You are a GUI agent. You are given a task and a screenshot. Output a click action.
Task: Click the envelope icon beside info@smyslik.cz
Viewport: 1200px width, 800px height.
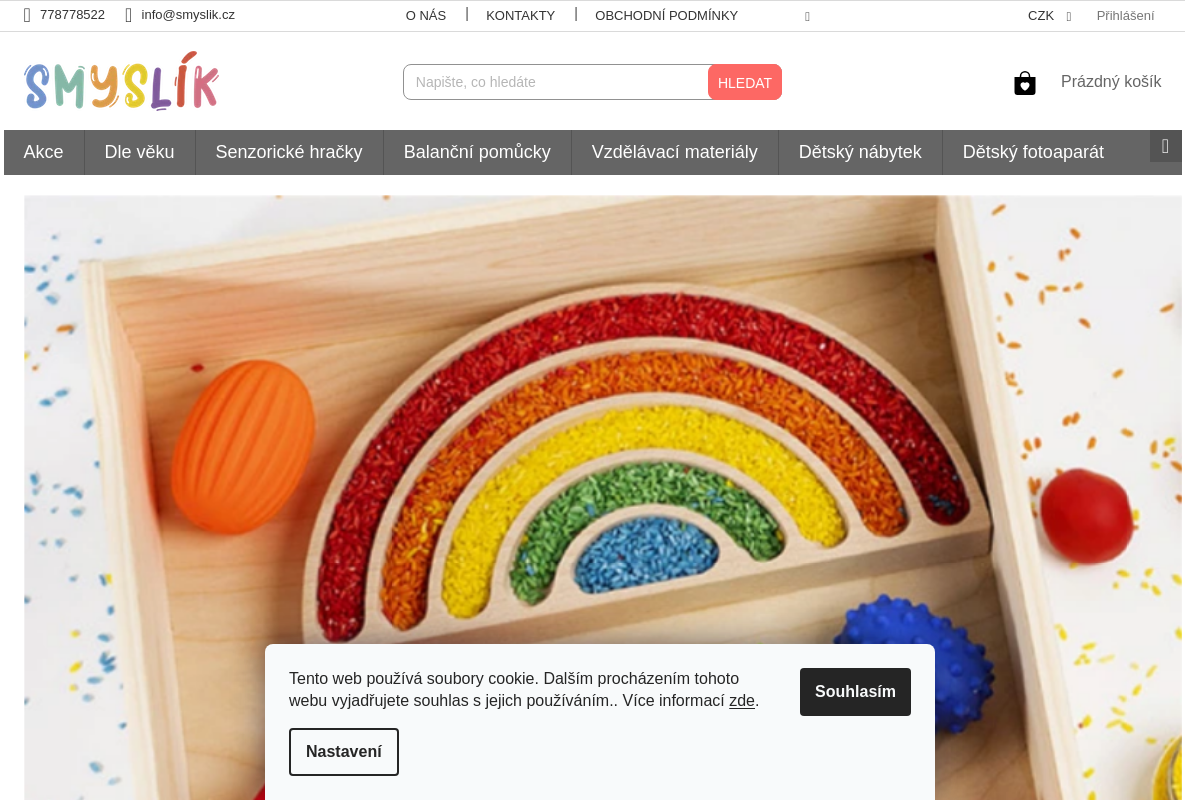[x=128, y=15]
